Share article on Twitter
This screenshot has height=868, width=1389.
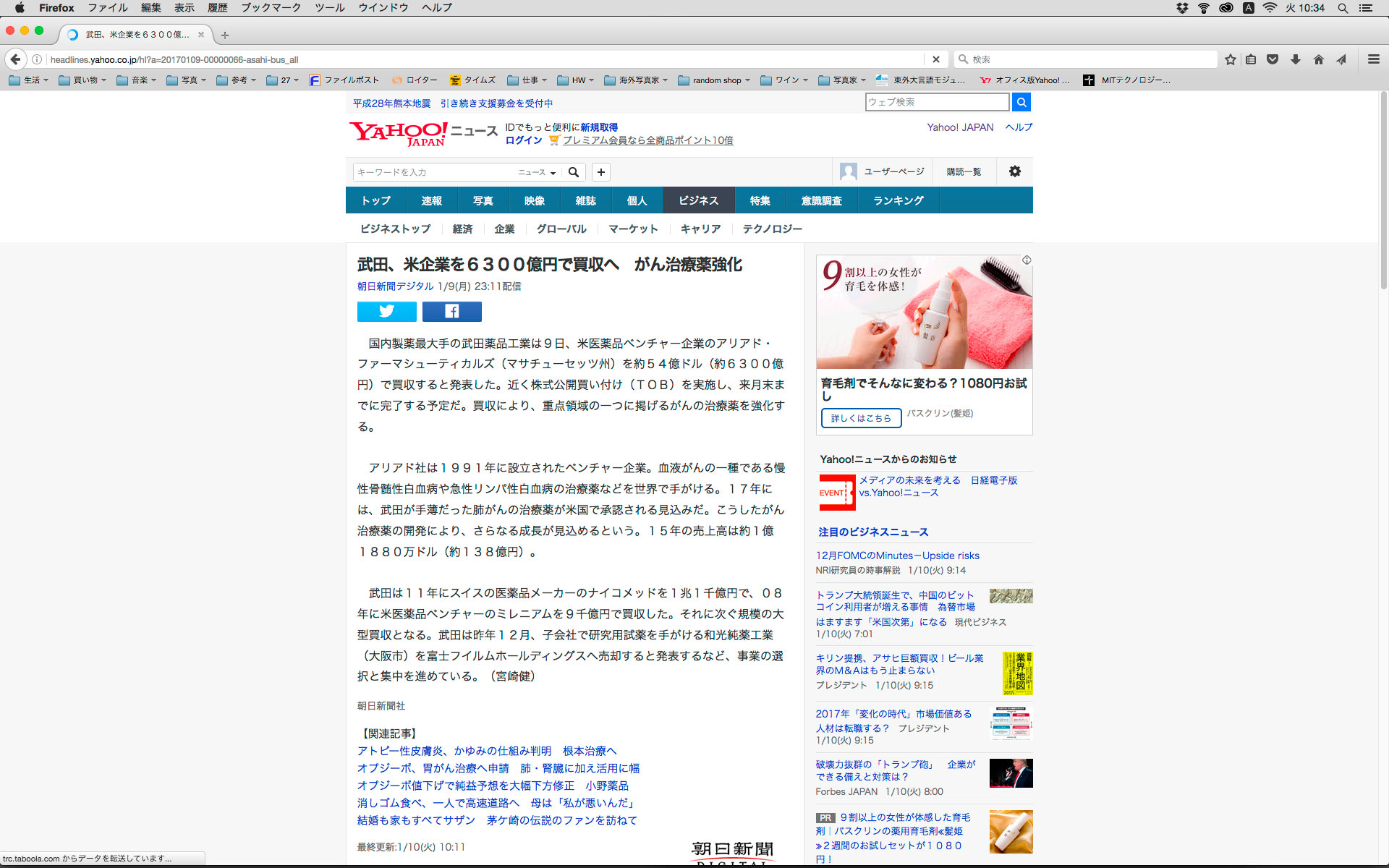[x=386, y=311]
